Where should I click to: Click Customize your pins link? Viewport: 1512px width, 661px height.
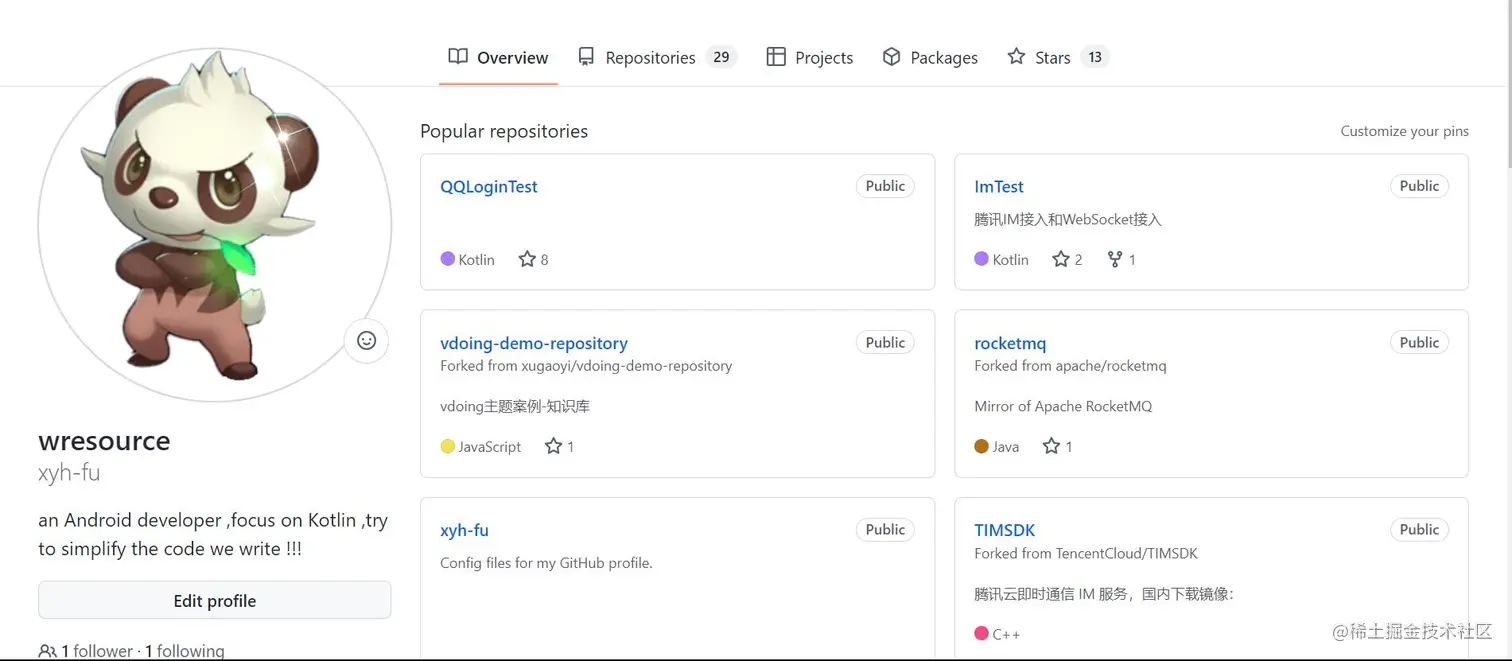tap(1405, 131)
